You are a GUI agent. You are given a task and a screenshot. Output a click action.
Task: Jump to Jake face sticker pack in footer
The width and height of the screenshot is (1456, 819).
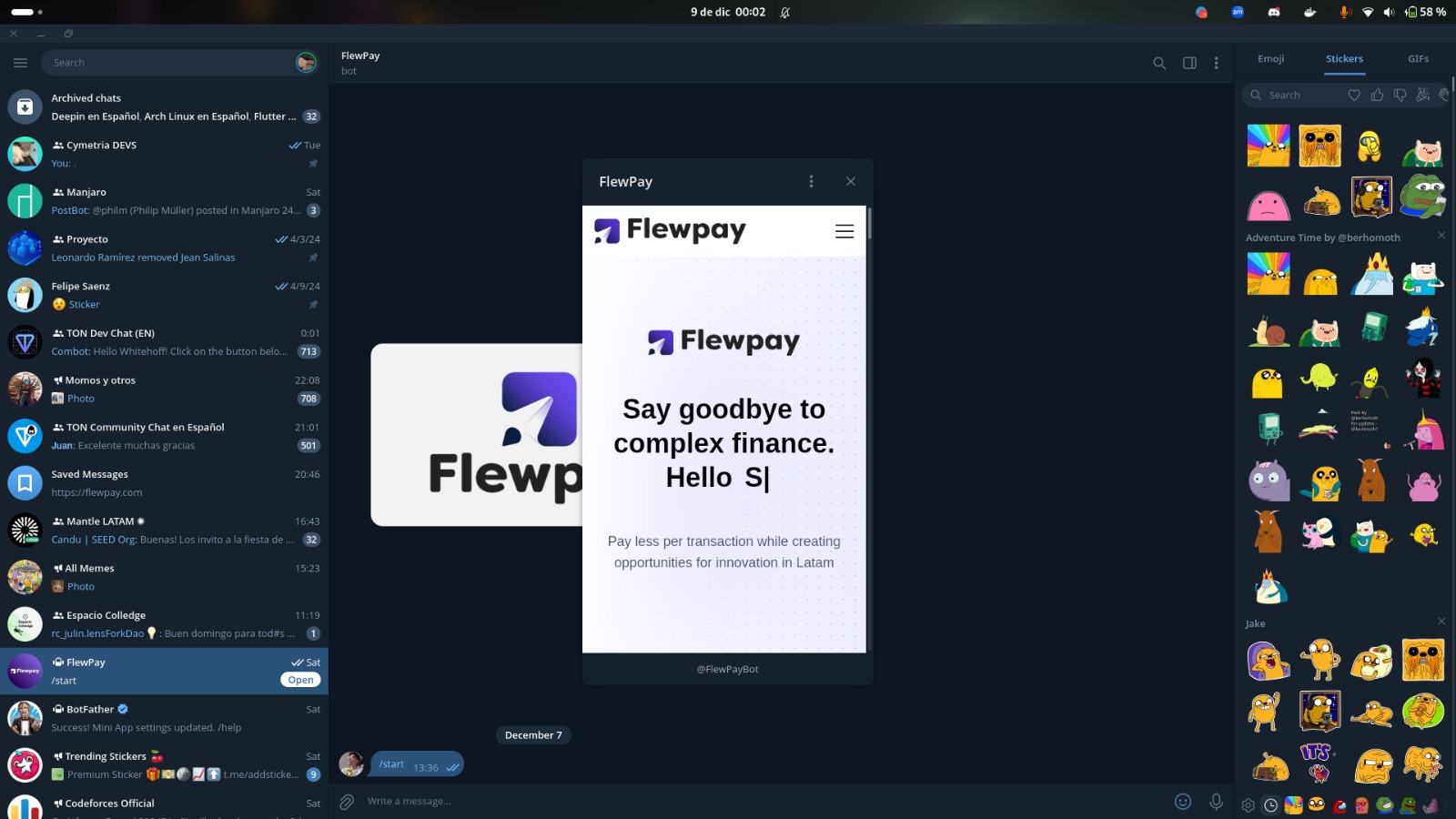pos(1317,804)
